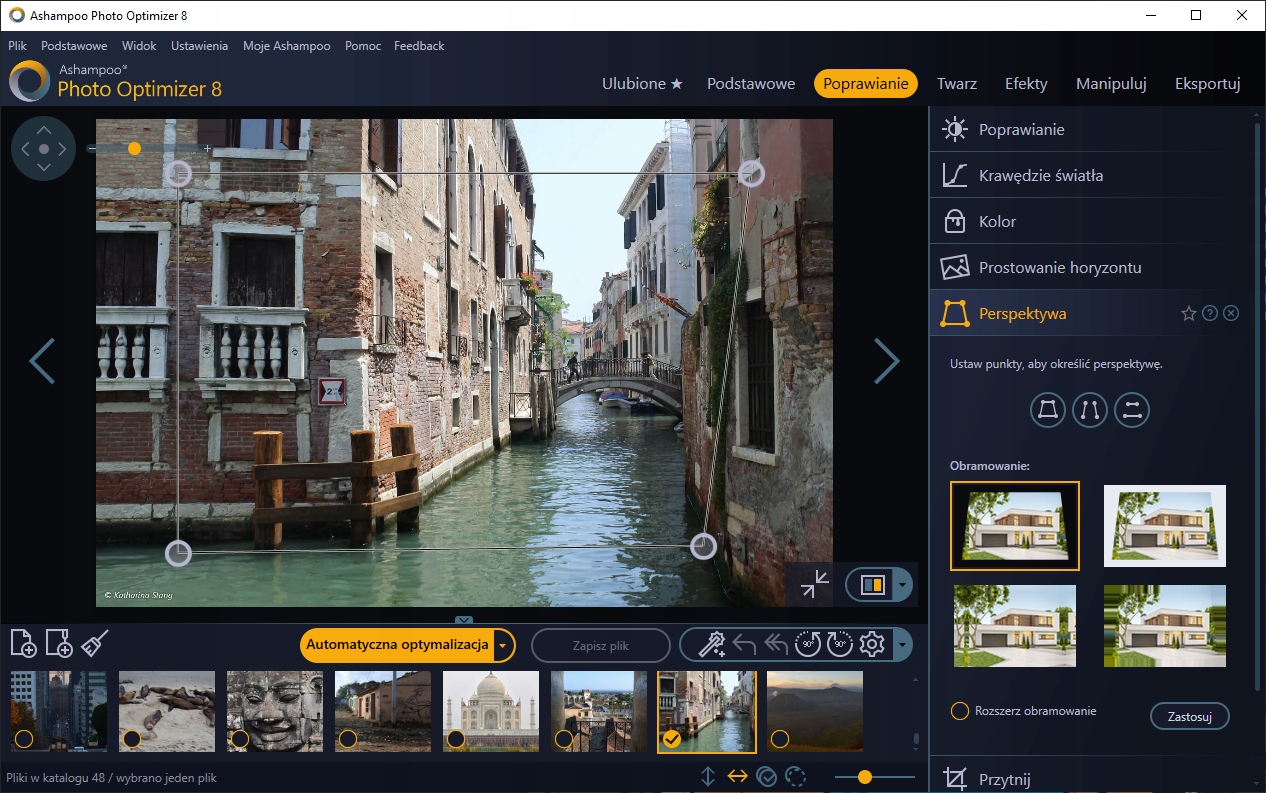Select the white-border framing preview
Screen dimensions: 1266x793
coord(1165,526)
